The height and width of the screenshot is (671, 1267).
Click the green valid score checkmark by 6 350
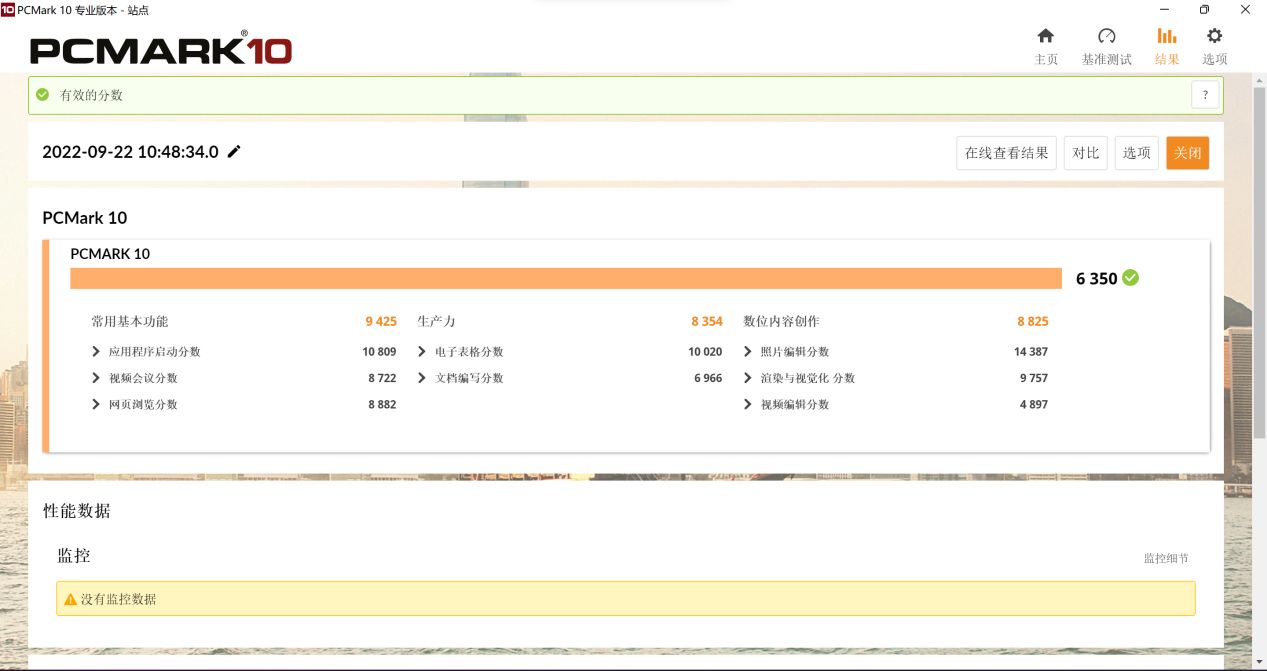pyautogui.click(x=1131, y=278)
